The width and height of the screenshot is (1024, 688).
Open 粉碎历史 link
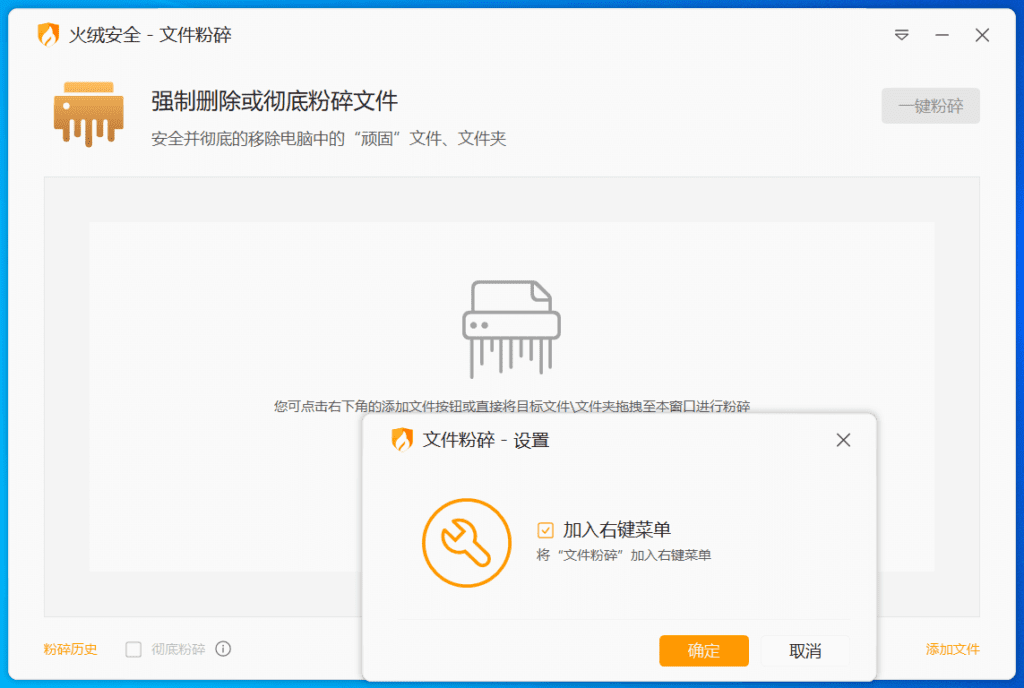tap(71, 649)
